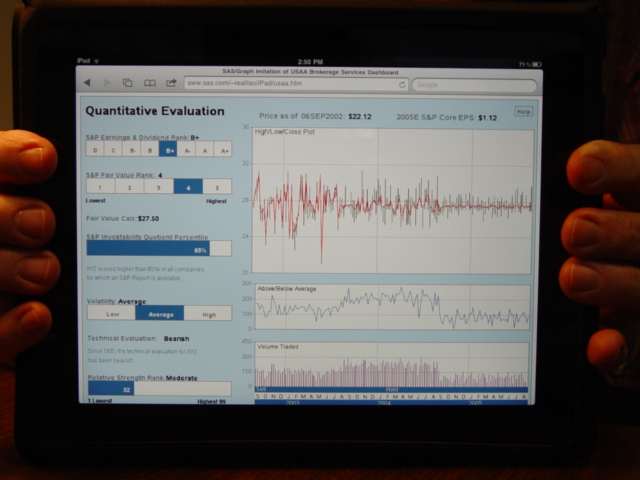Open the bookmarks book icon
The width and height of the screenshot is (640, 480).
(x=150, y=83)
